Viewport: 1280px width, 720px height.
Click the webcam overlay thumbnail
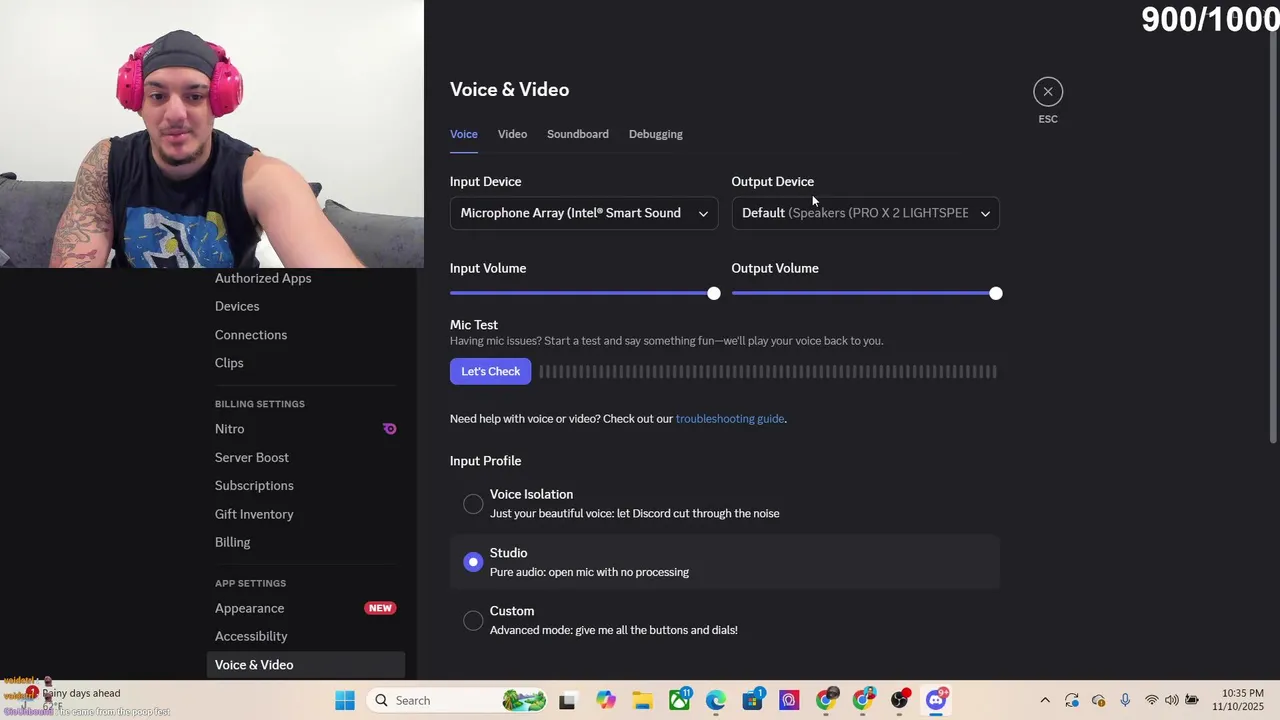coord(212,134)
